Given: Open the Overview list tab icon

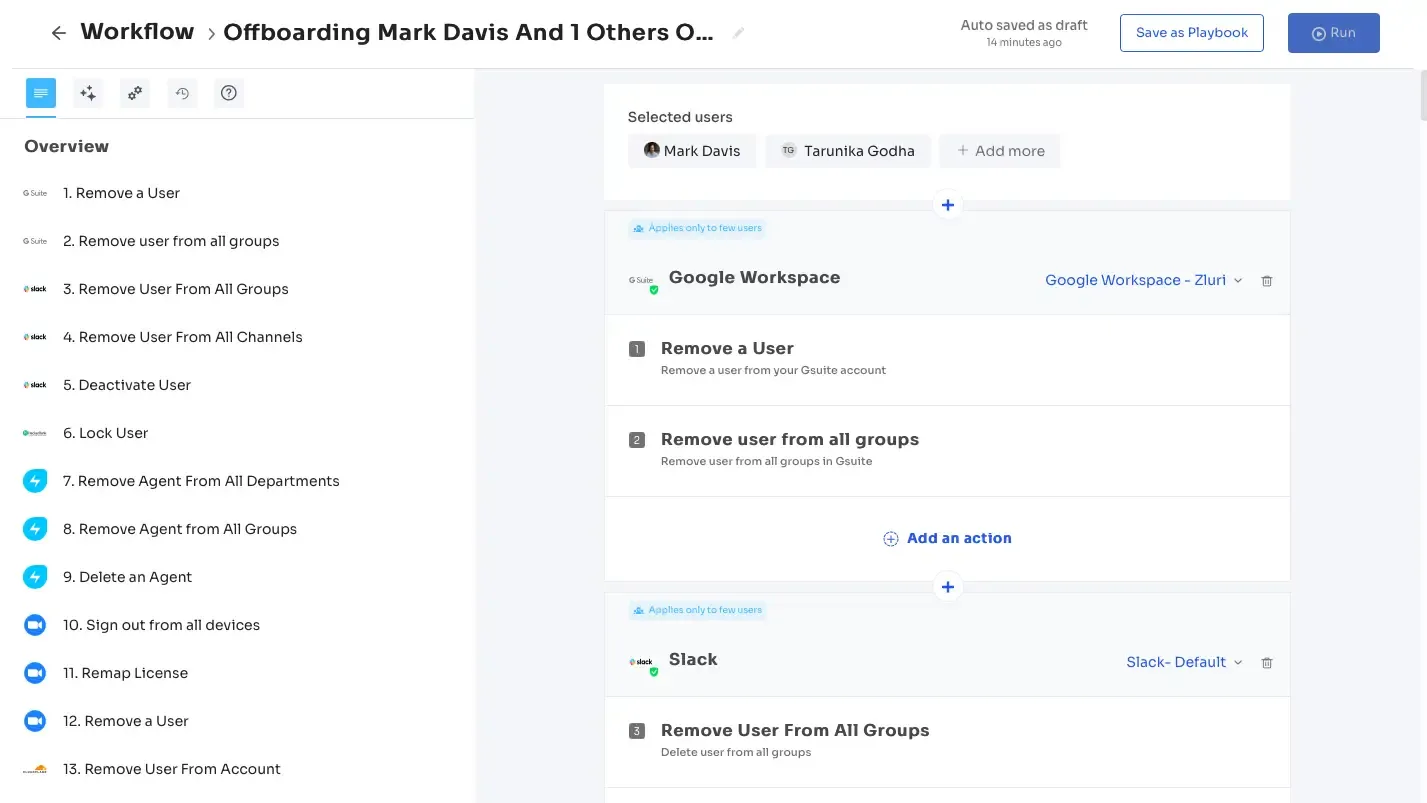Looking at the screenshot, I should pyautogui.click(x=41, y=93).
